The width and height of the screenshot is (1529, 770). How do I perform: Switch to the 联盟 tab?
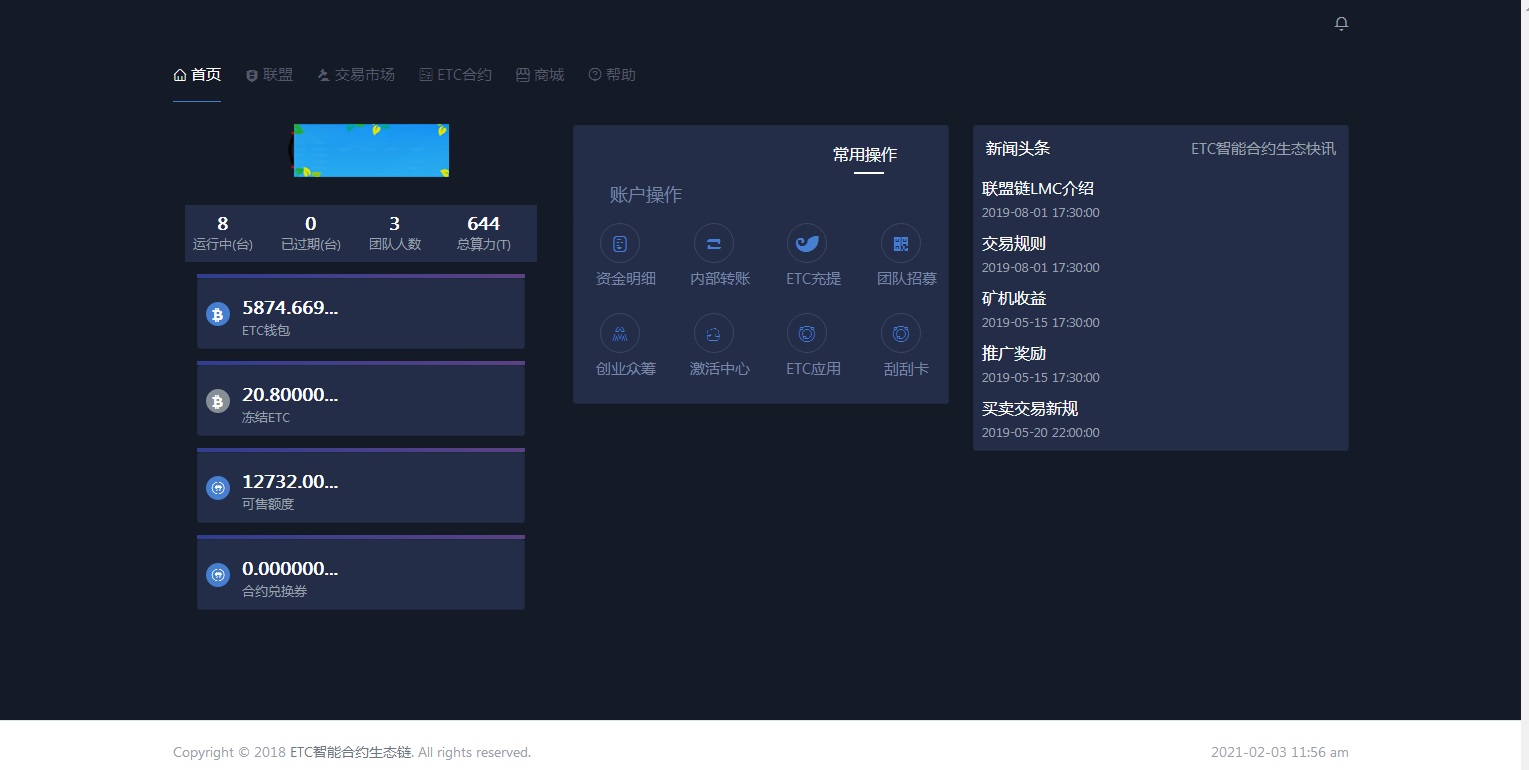click(268, 74)
